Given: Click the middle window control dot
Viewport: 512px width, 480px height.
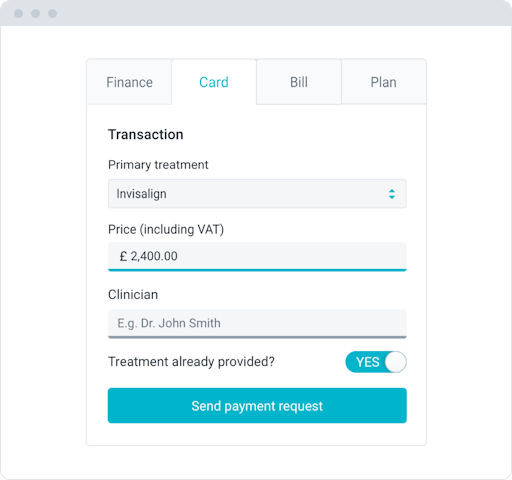Looking at the screenshot, I should (36, 13).
